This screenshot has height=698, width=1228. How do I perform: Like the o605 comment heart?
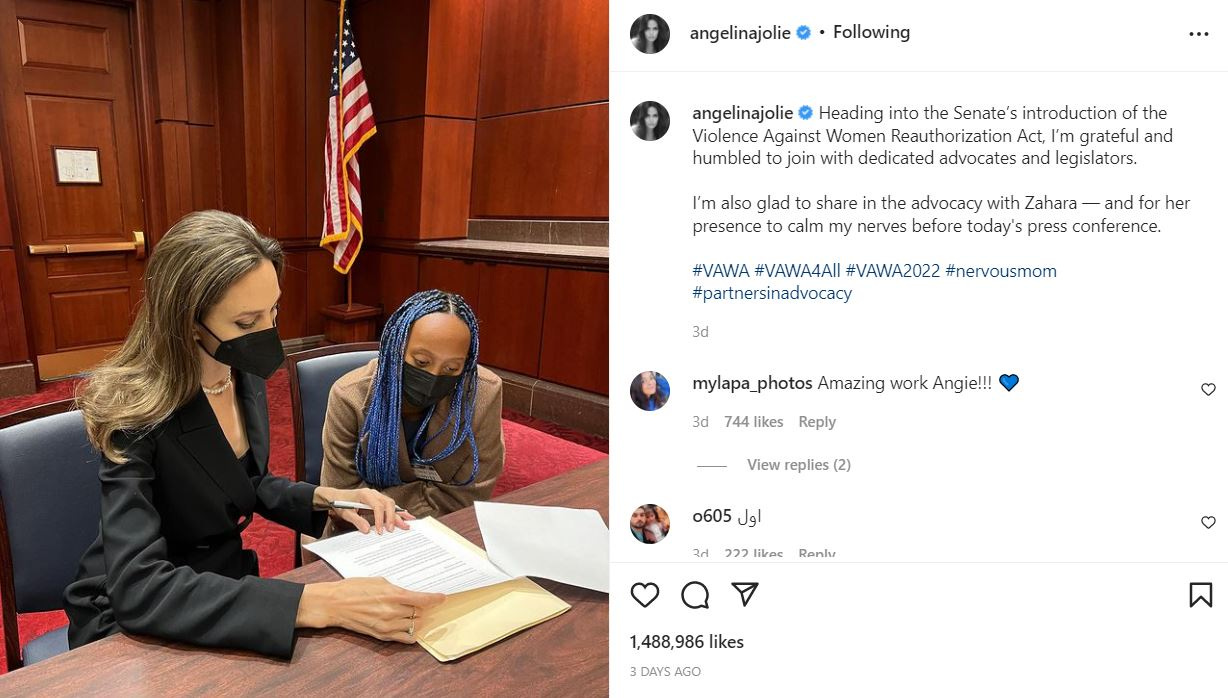[x=1208, y=522]
